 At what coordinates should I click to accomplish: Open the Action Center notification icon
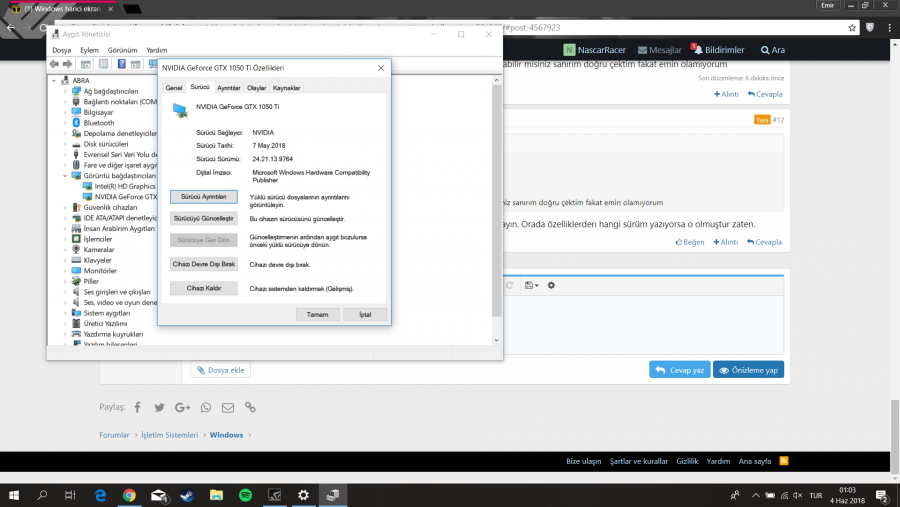883,495
